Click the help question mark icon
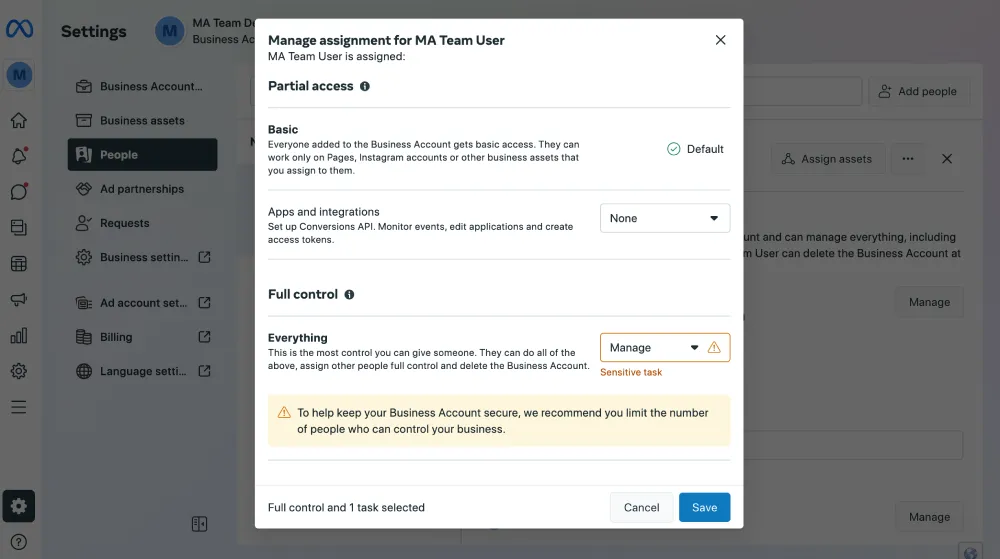Screen dimensions: 1000x559 [x=18, y=542]
